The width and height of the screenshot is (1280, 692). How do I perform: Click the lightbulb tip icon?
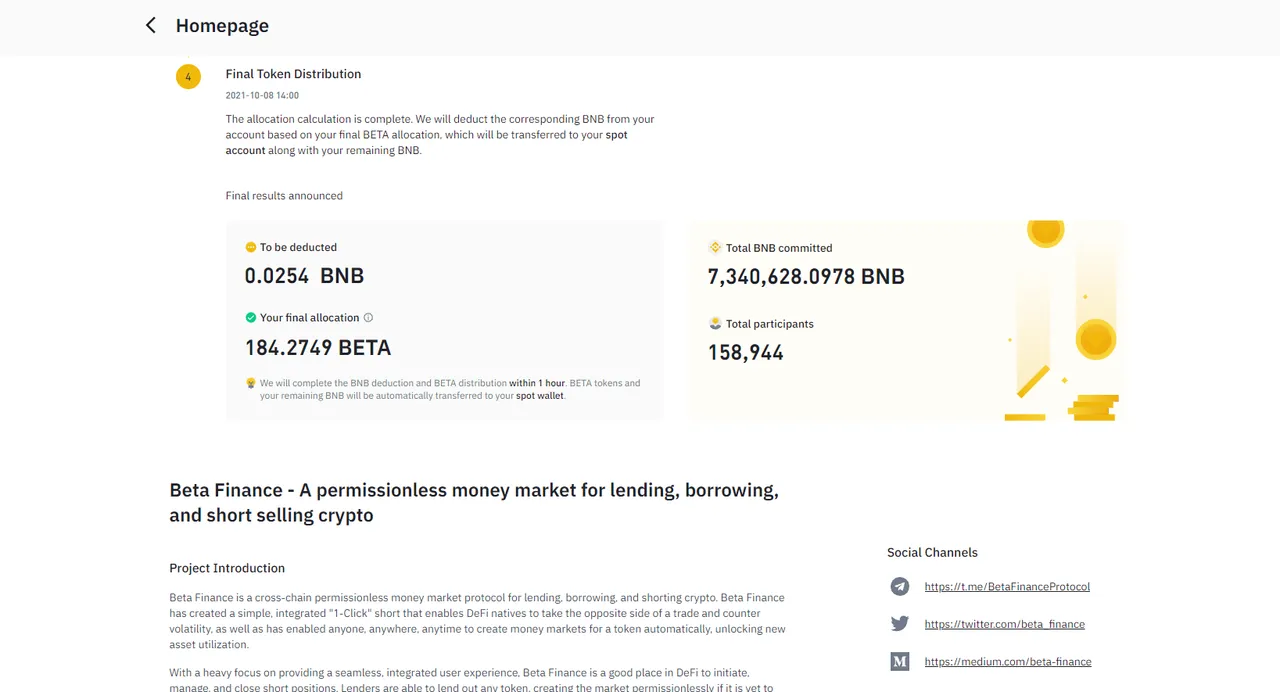tap(251, 383)
